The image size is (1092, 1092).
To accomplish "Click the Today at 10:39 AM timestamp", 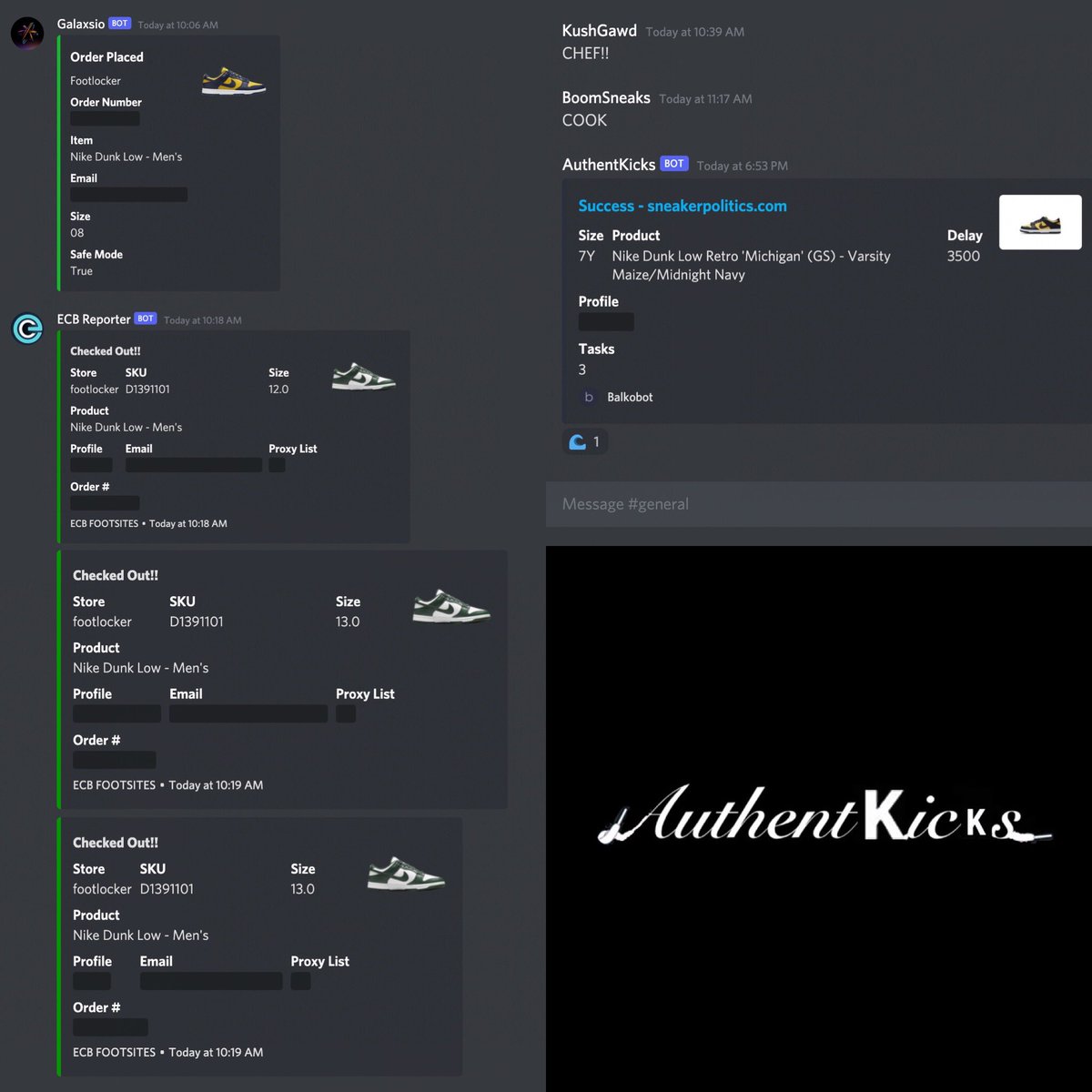I will (x=695, y=32).
